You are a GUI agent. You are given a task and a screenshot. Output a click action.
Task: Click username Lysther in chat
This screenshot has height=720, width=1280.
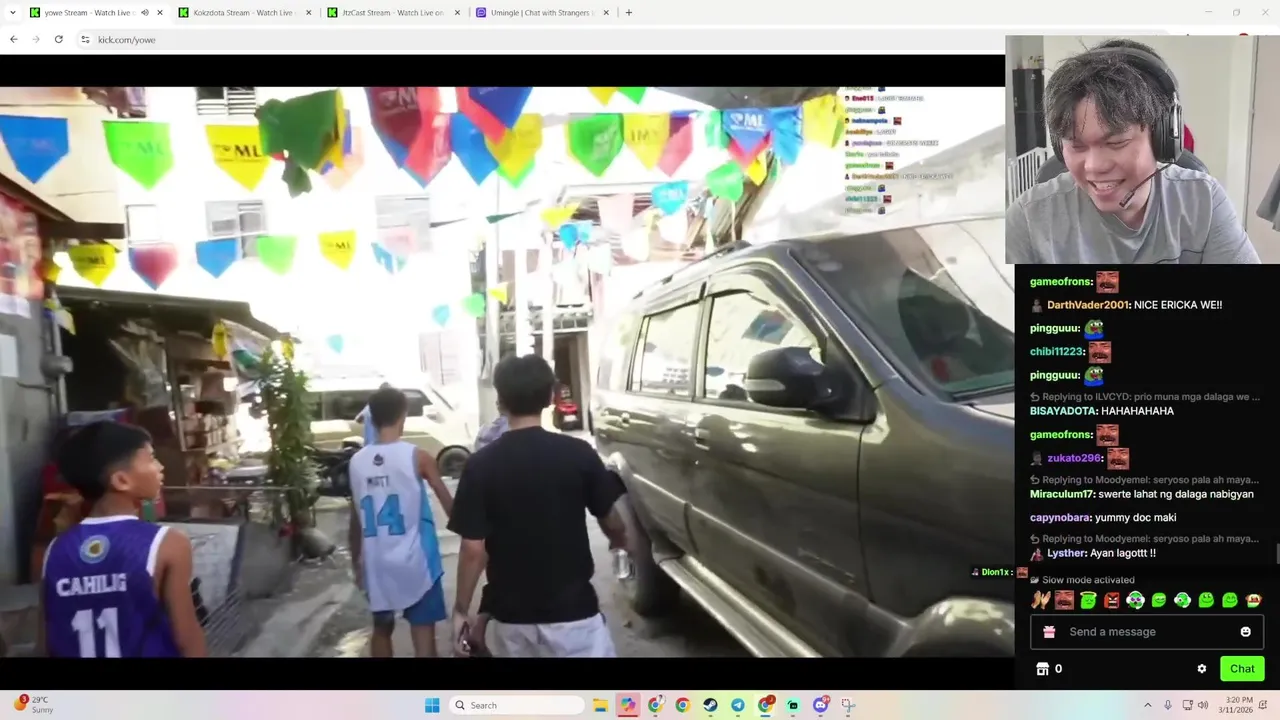(x=1066, y=553)
